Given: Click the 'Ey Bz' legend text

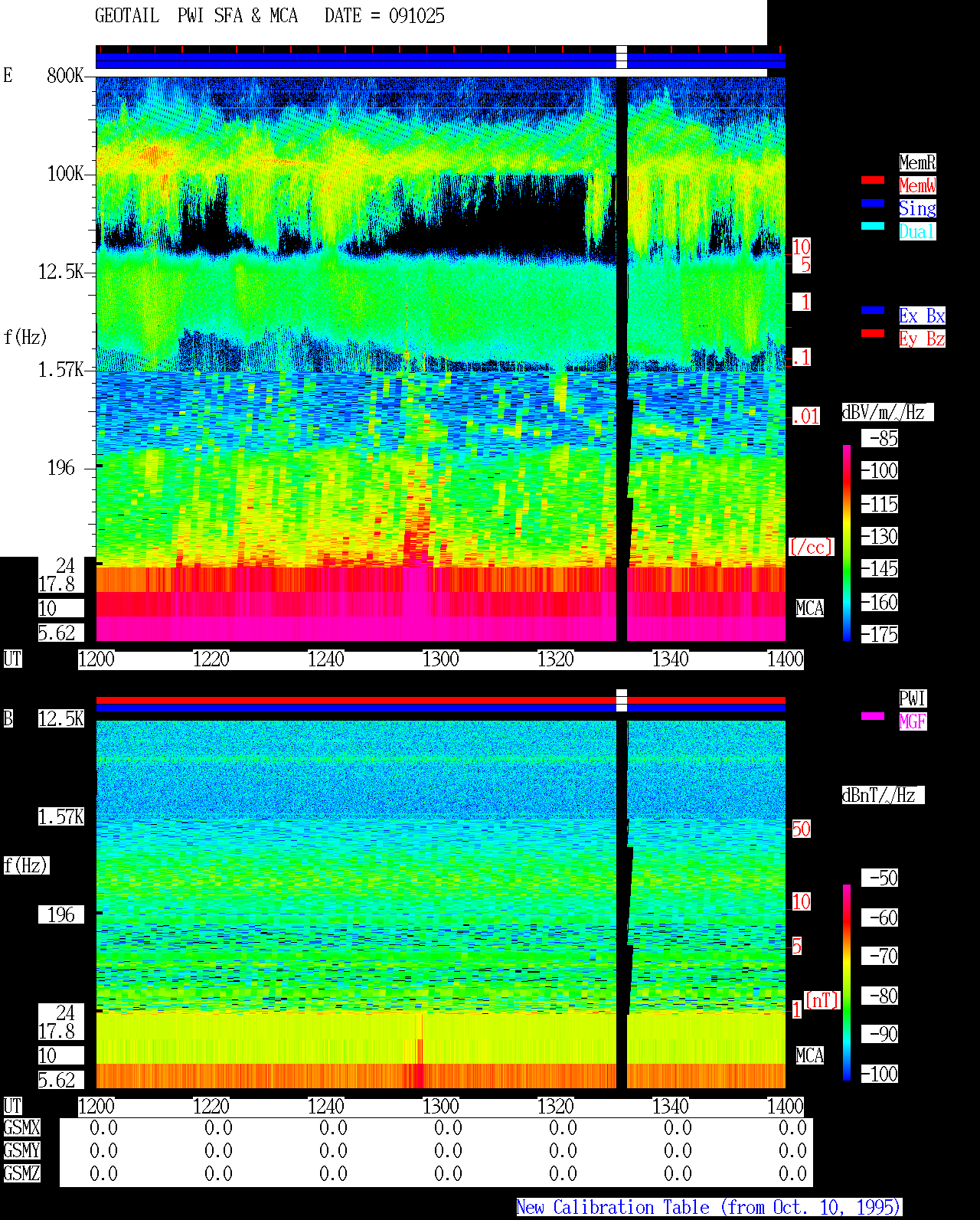Looking at the screenshot, I should pyautogui.click(x=922, y=339).
